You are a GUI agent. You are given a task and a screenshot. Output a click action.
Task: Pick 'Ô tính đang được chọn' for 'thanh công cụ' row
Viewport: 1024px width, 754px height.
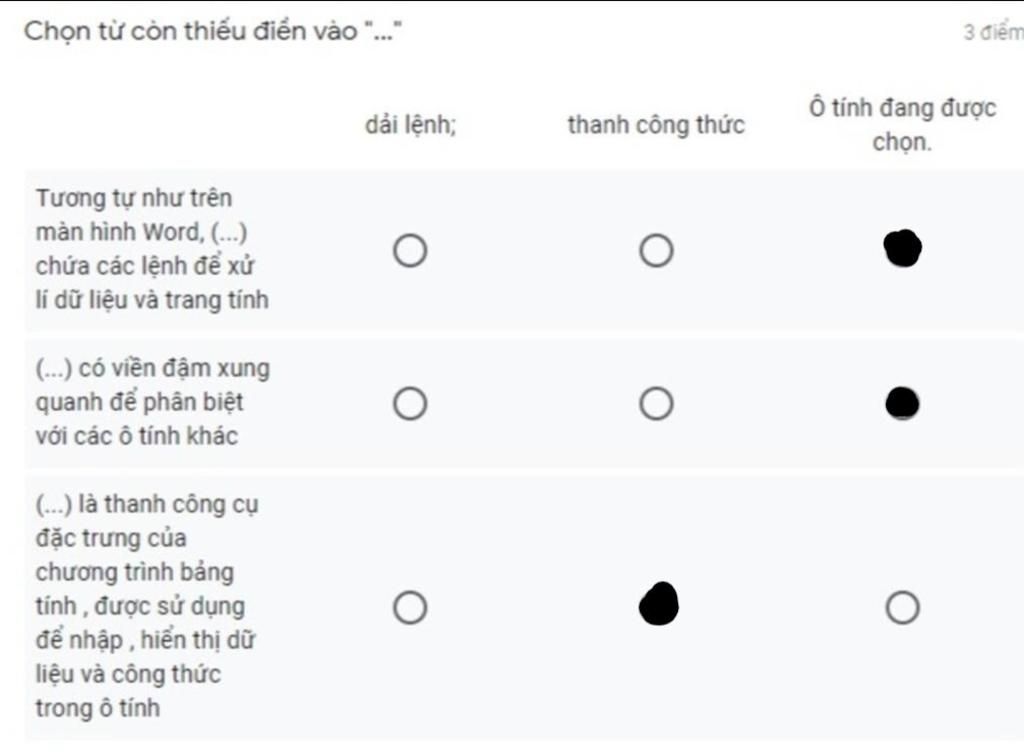click(x=903, y=607)
